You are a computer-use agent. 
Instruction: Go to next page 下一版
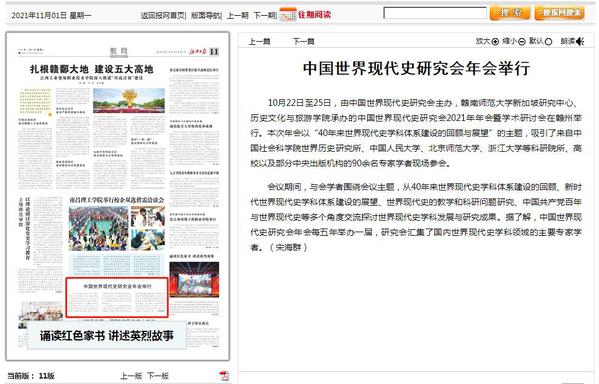point(158,376)
